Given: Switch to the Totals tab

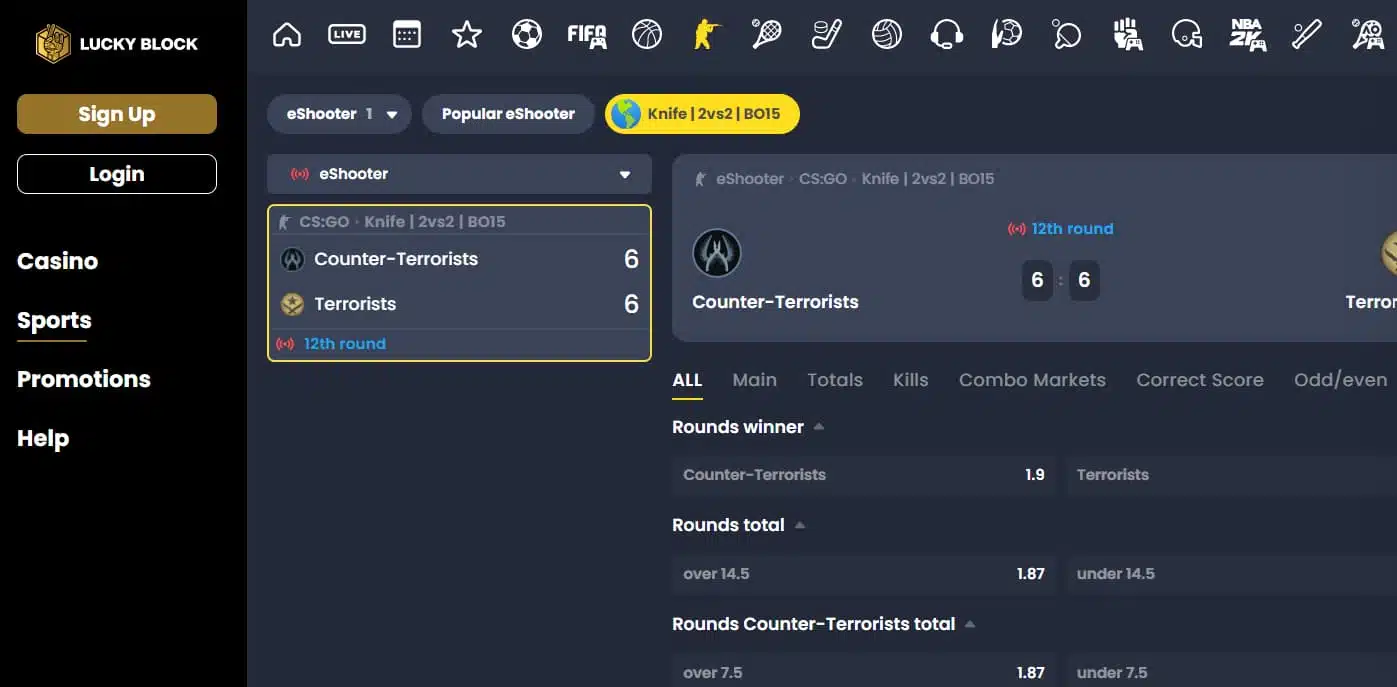Looking at the screenshot, I should 835,380.
